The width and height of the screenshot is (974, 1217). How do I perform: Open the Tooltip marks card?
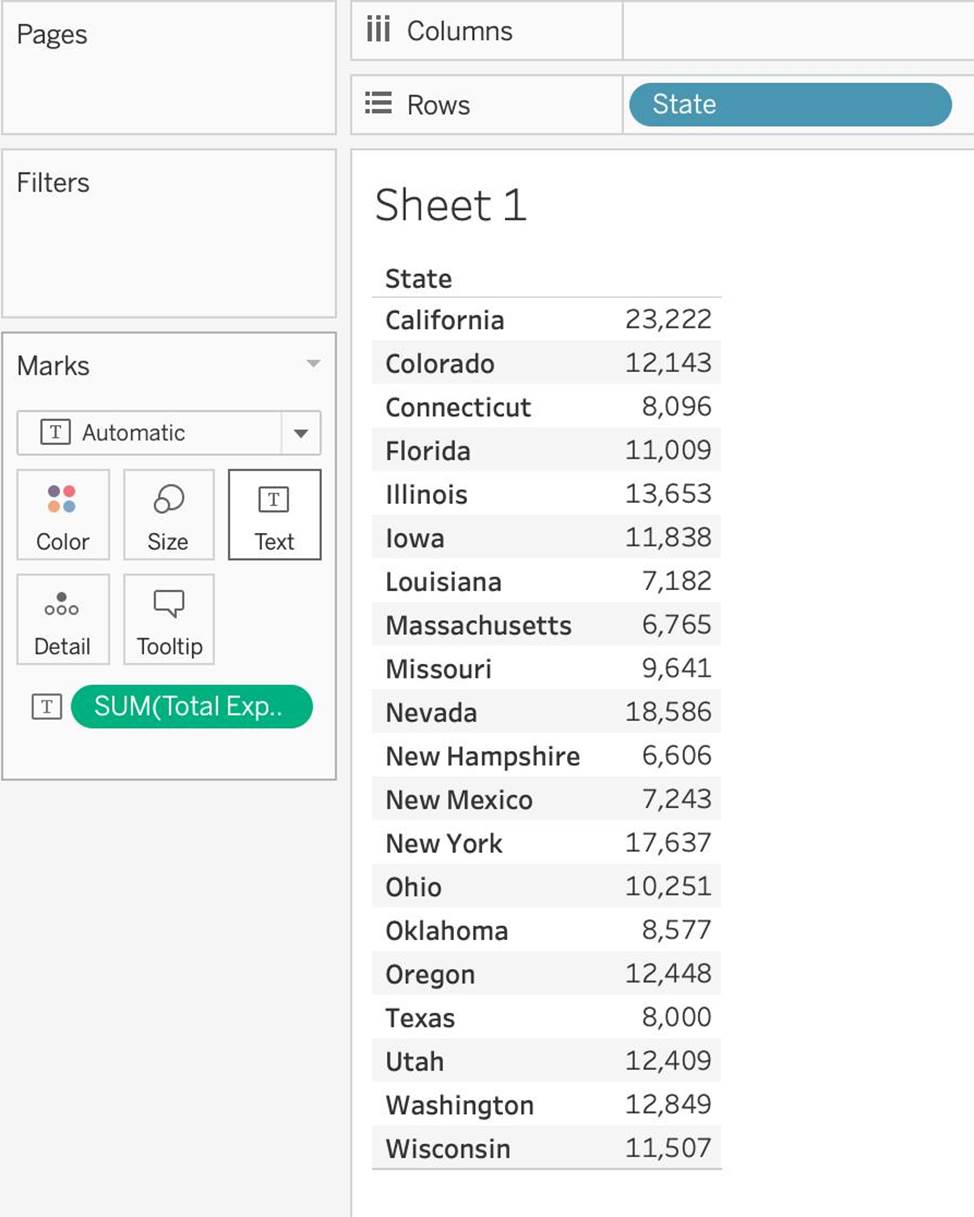(168, 619)
